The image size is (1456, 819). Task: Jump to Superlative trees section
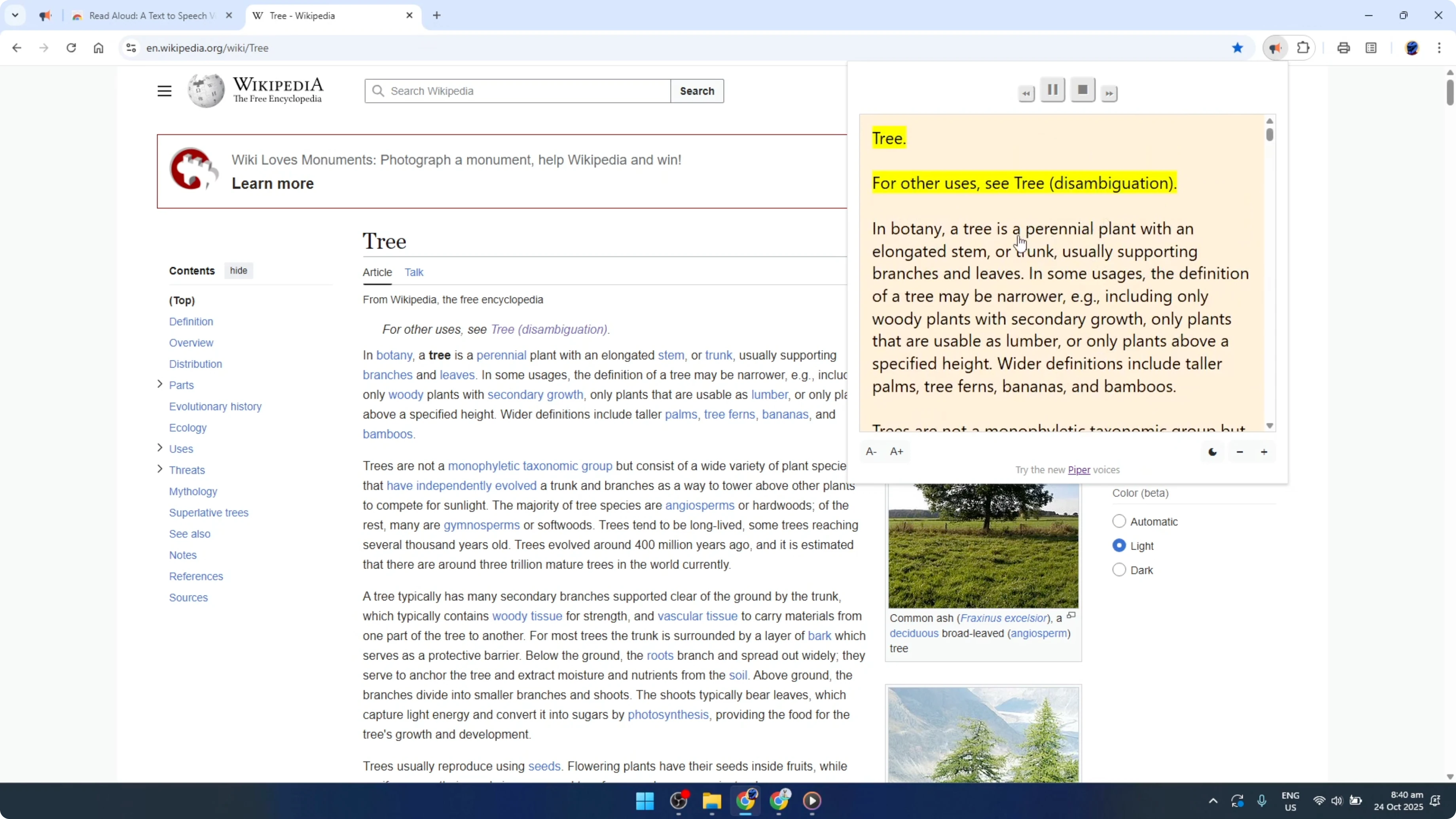click(x=209, y=513)
